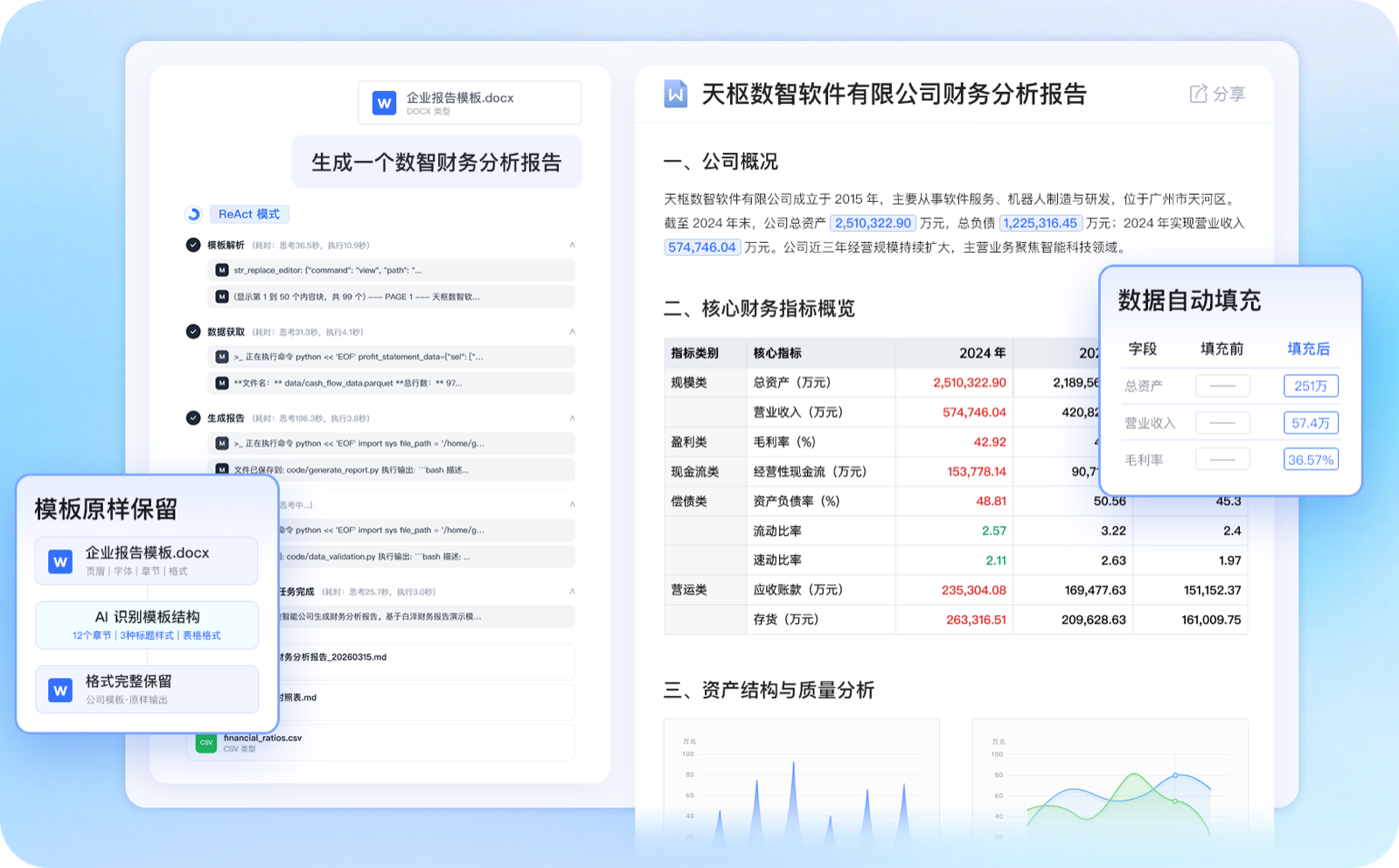Click the M icon on cash_flow_data.parquet row
Viewport: 1399px width, 868px height.
click(222, 383)
